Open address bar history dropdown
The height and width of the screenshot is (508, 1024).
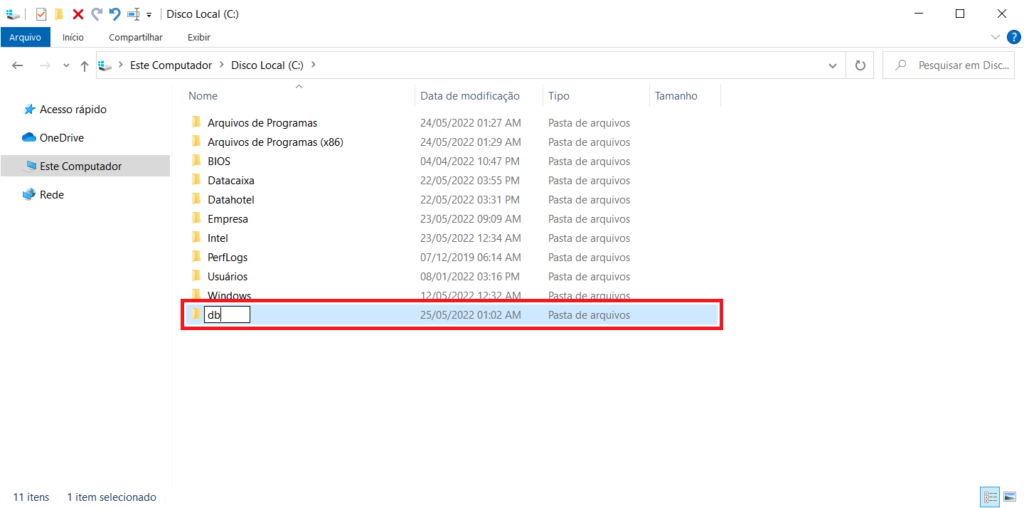(x=833, y=65)
